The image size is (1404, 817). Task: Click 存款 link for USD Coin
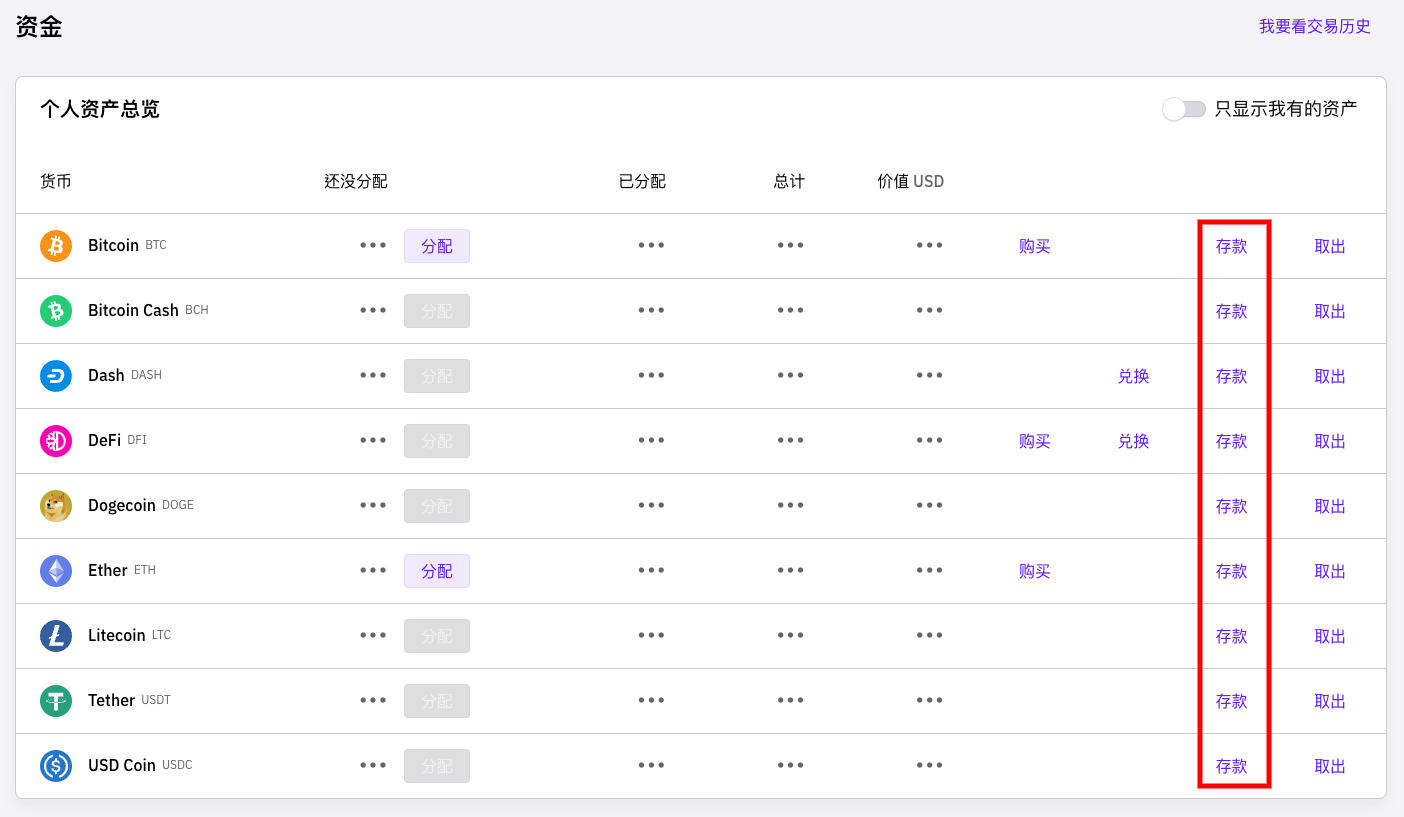[x=1231, y=766]
